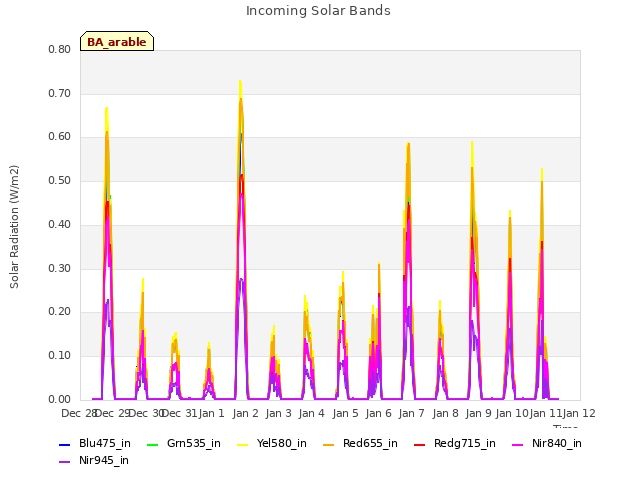Viewport: 640px width, 480px height.
Task: Click the Jan 12 x-axis date label
Action: pos(580,413)
